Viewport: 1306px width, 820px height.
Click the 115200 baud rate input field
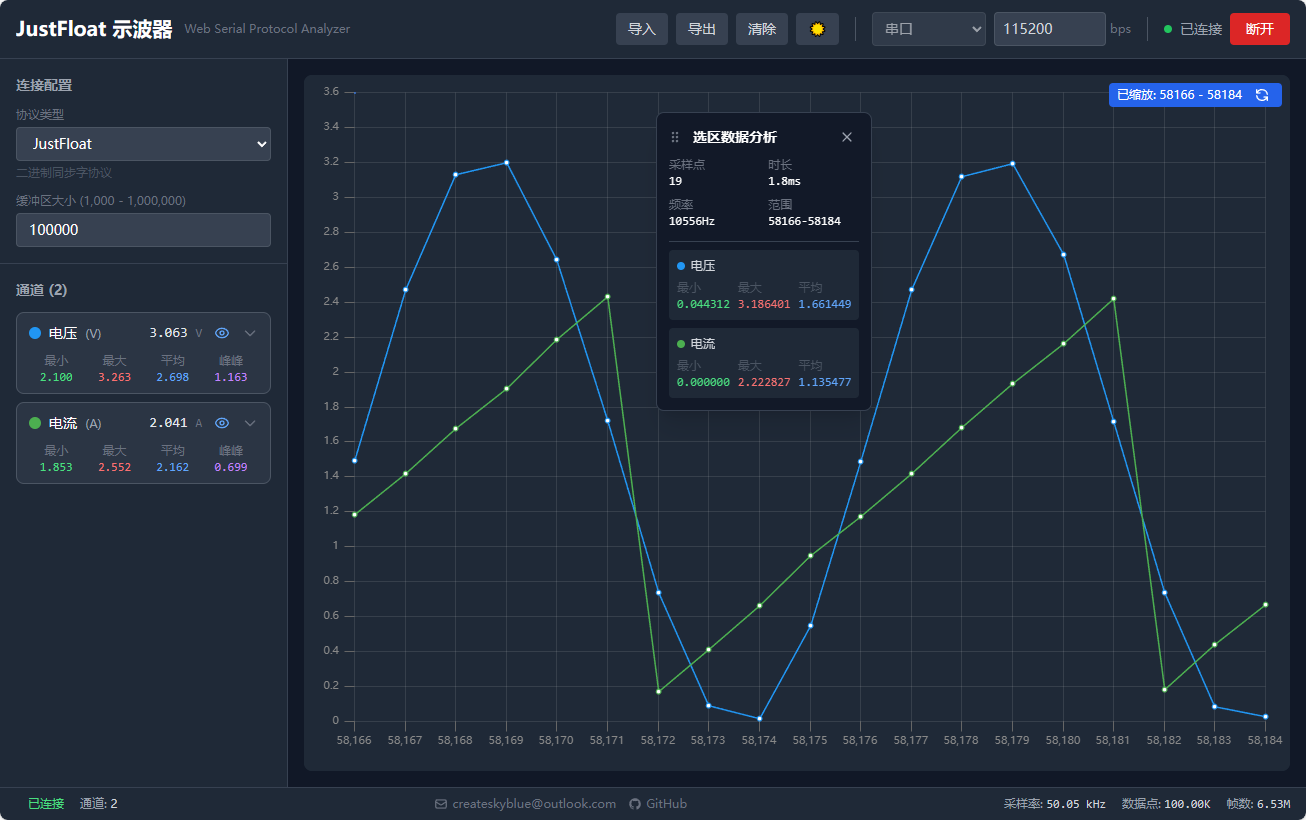1048,29
